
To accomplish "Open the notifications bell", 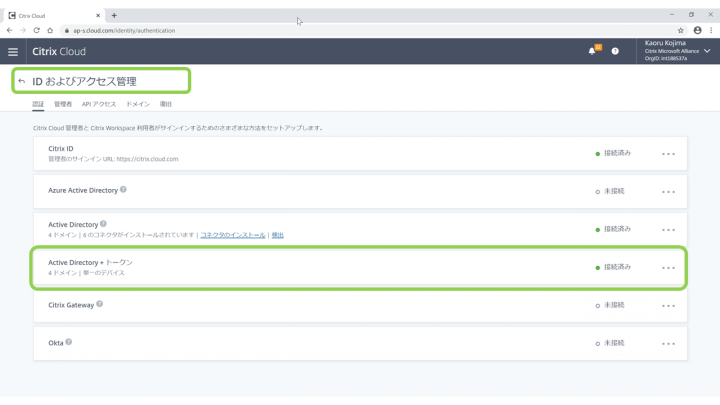I will 592,51.
